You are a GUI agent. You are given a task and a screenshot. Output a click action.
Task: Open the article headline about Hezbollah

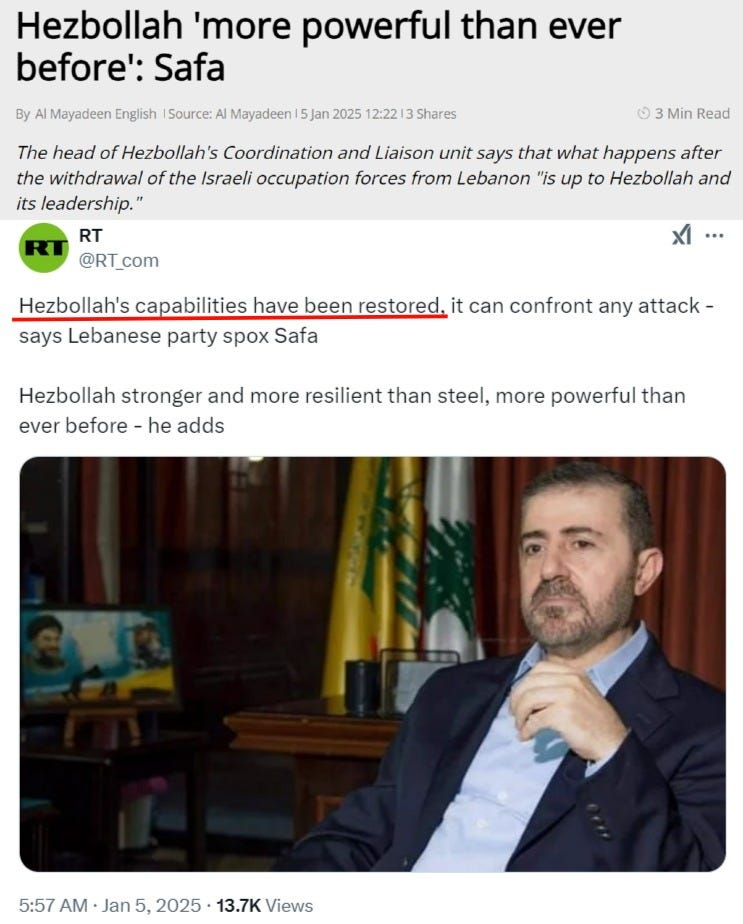(x=318, y=47)
